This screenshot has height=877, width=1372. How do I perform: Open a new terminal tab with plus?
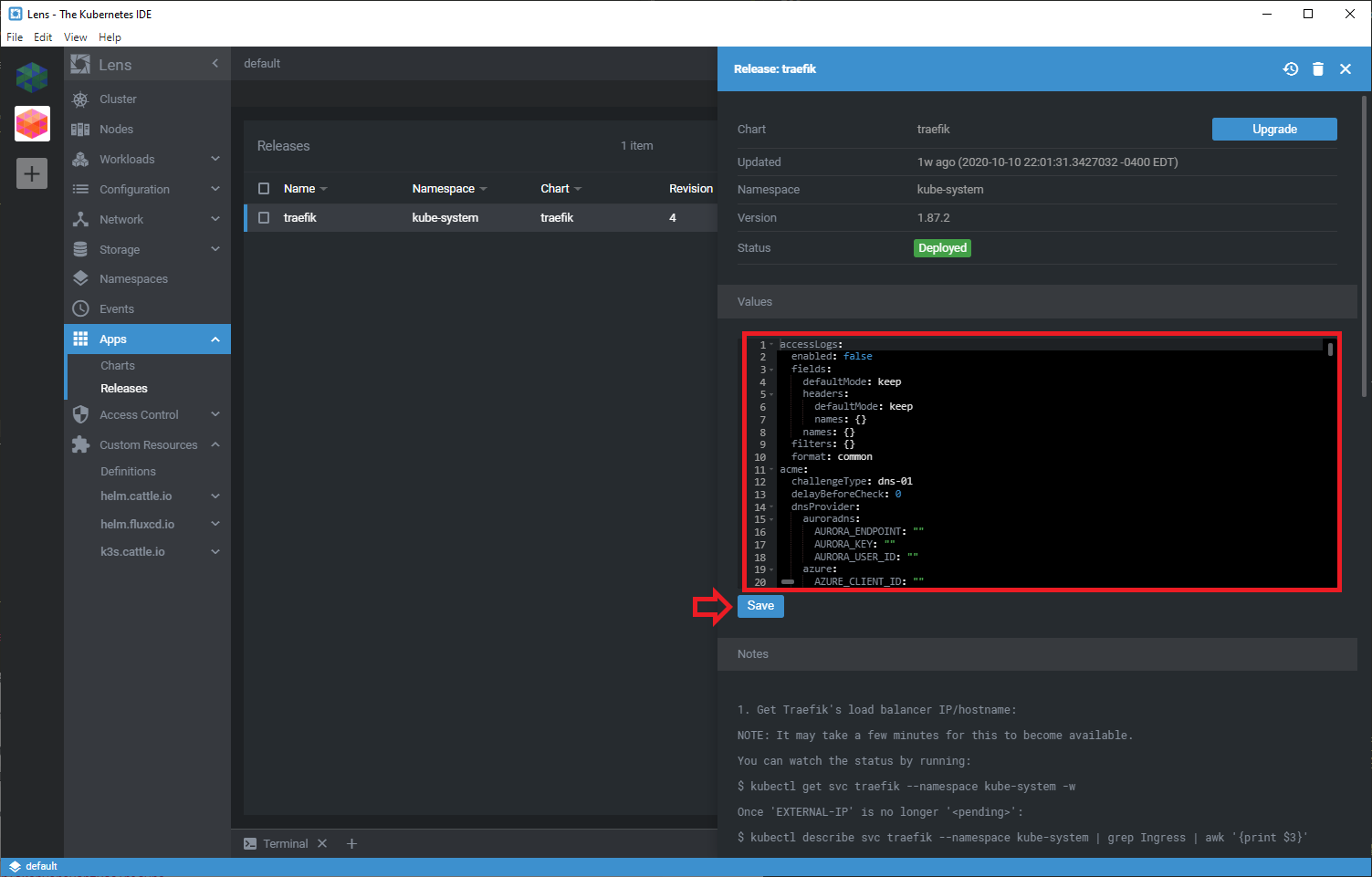351,844
